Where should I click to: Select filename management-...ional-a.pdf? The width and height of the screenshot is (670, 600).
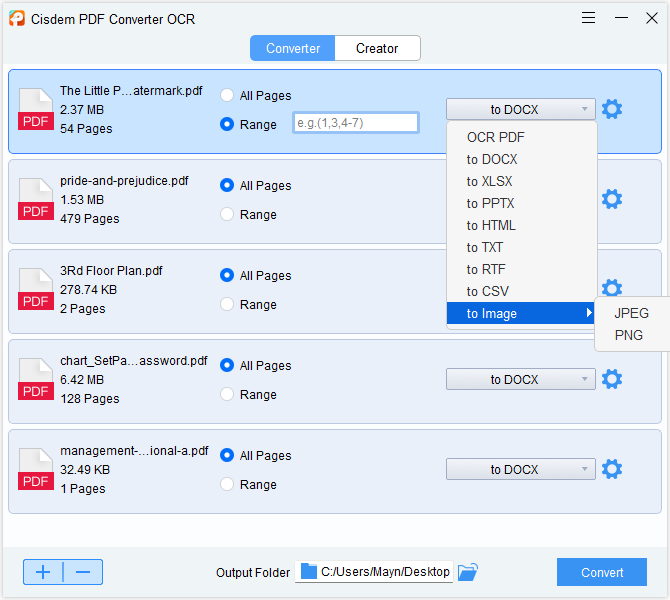pyautogui.click(x=134, y=450)
